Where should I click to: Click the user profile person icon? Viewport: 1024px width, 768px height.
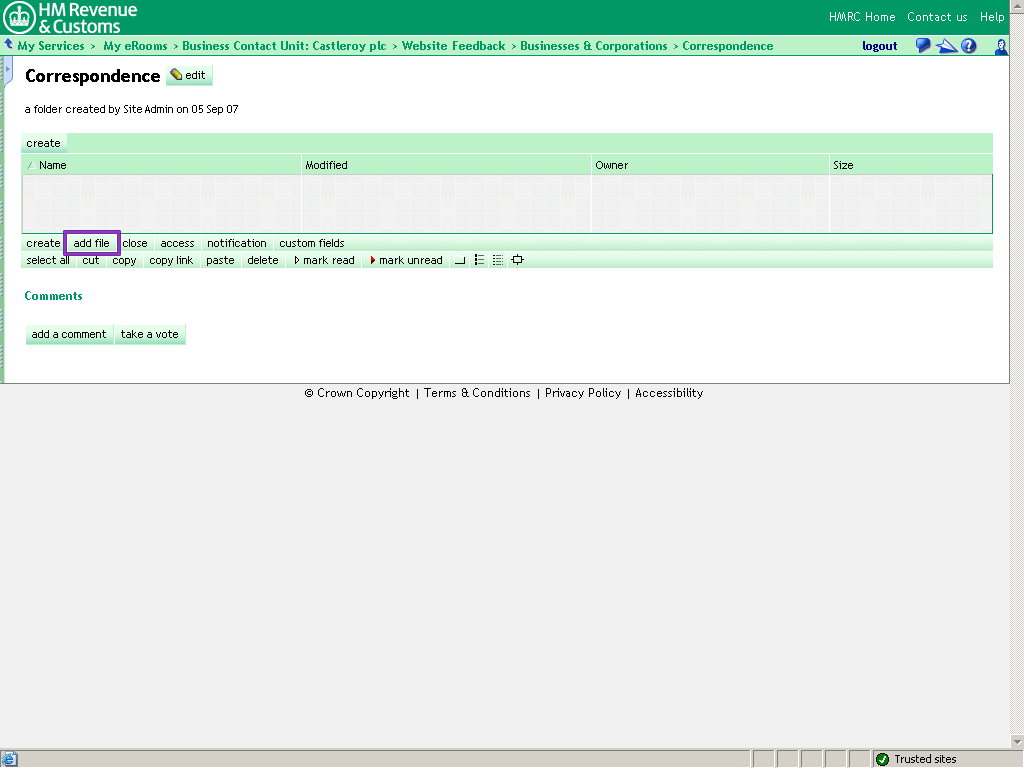(1001, 46)
